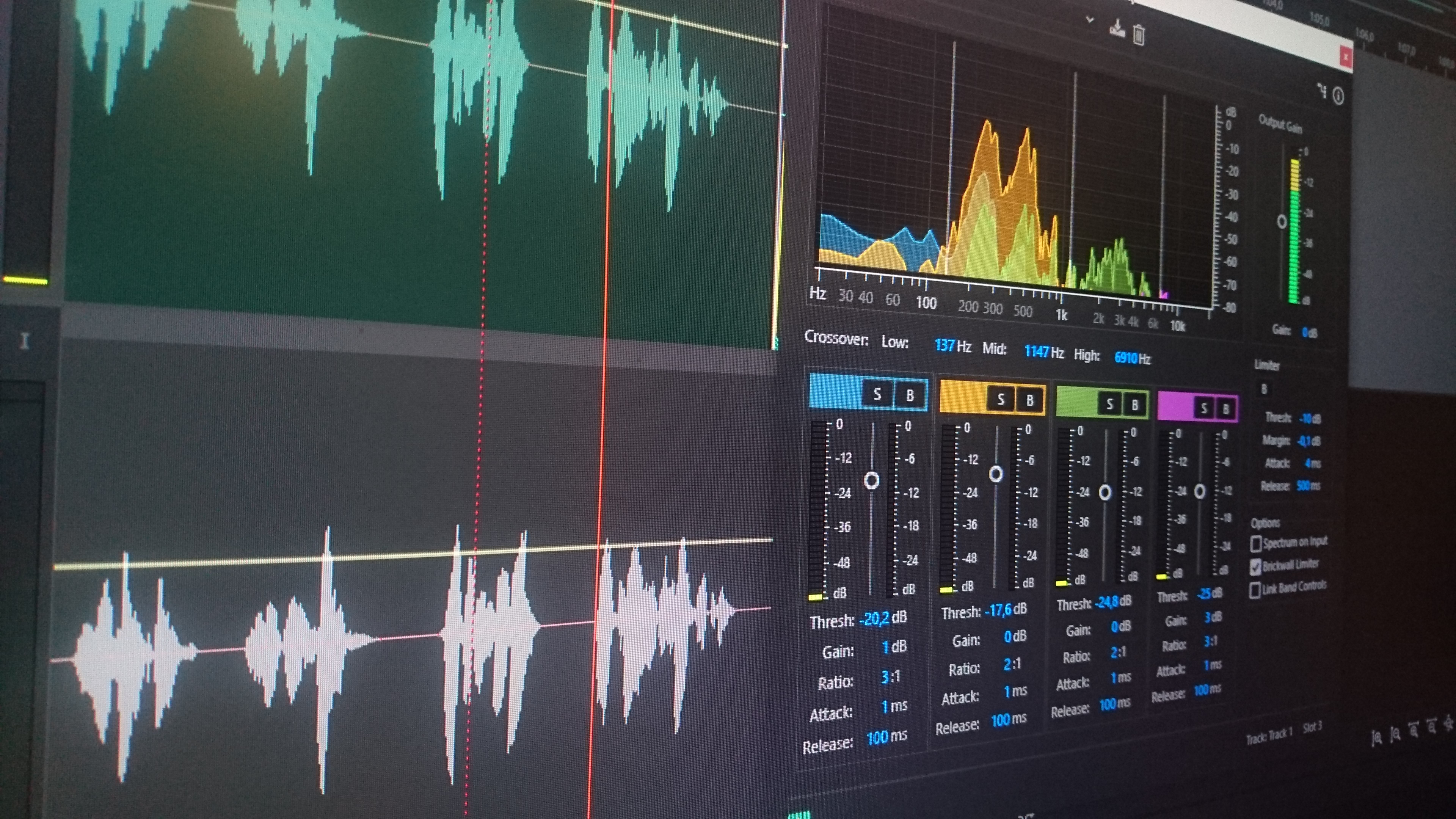Screen dimensions: 1456x819
Task: Bypass the yellow mid band
Action: tap(1030, 400)
